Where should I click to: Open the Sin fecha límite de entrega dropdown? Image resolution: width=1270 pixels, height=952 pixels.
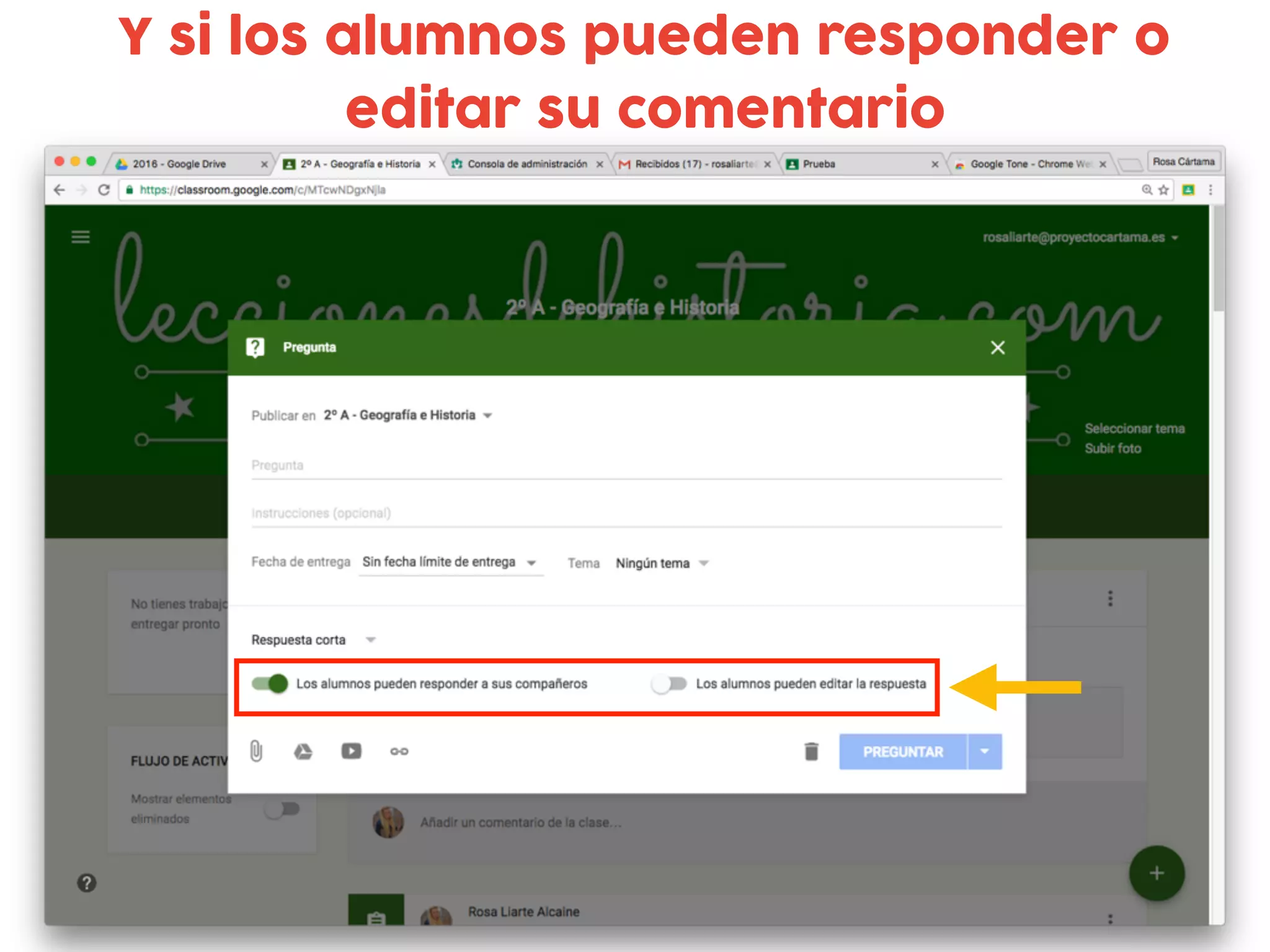pos(451,563)
